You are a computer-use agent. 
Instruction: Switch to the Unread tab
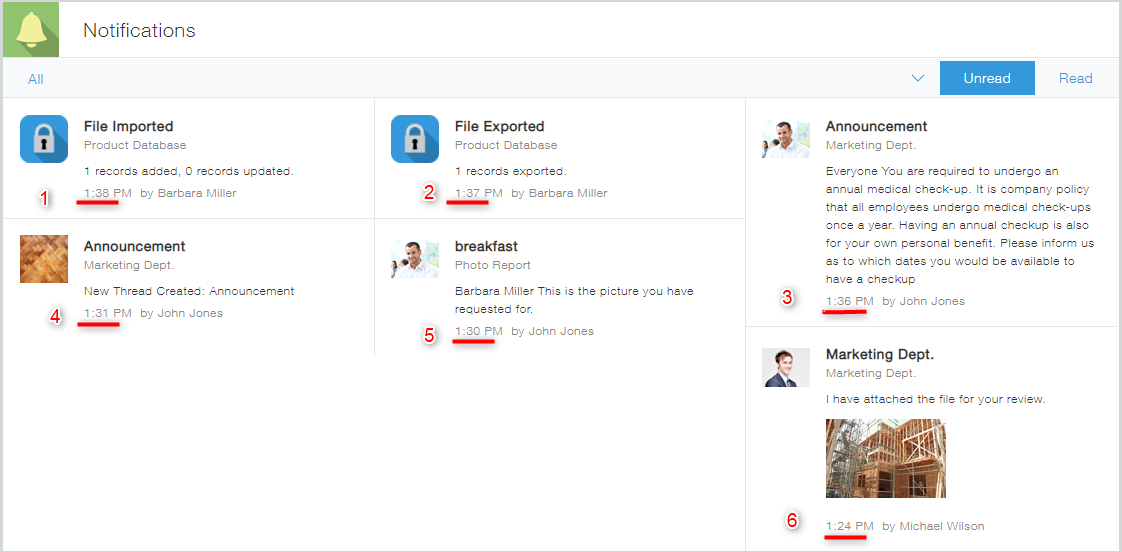click(x=986, y=78)
